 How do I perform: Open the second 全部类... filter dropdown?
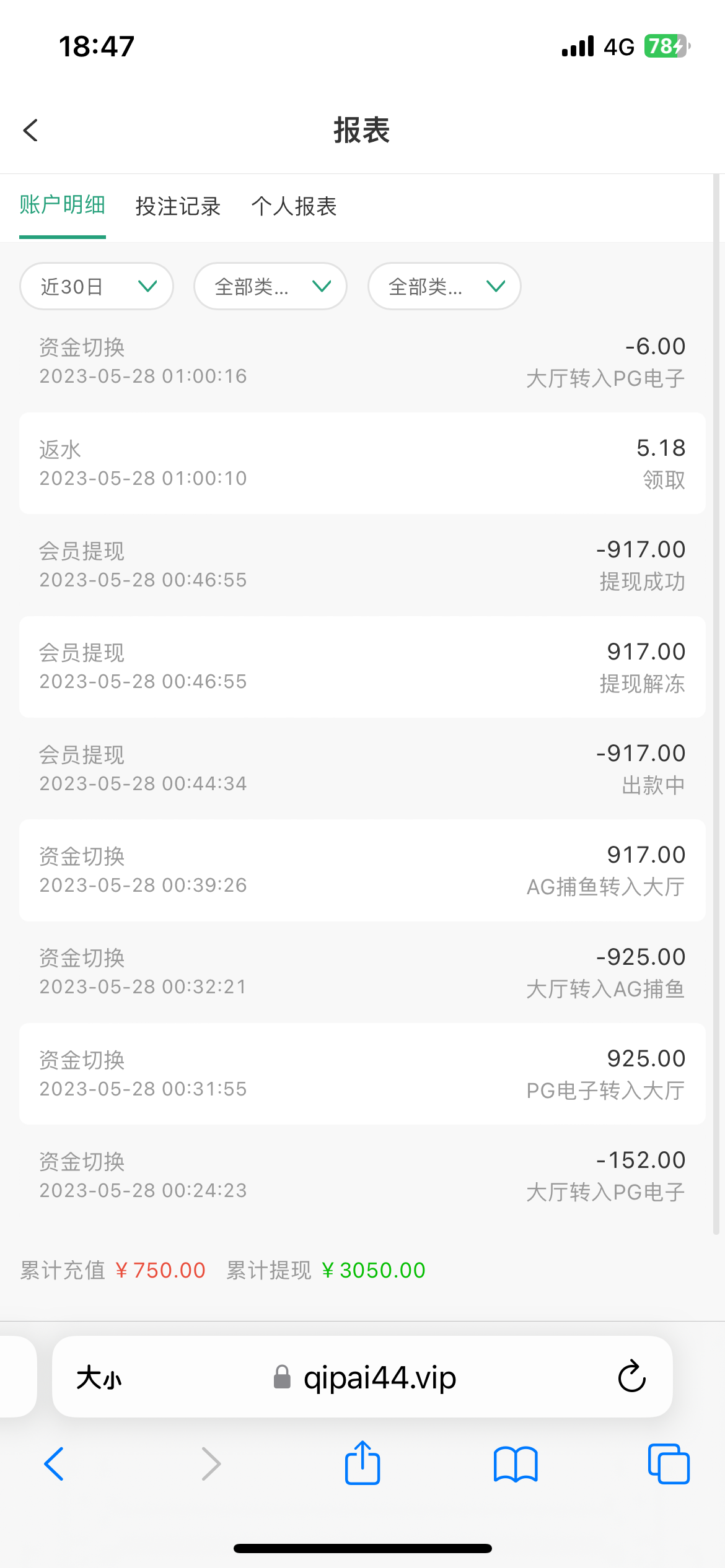[444, 286]
